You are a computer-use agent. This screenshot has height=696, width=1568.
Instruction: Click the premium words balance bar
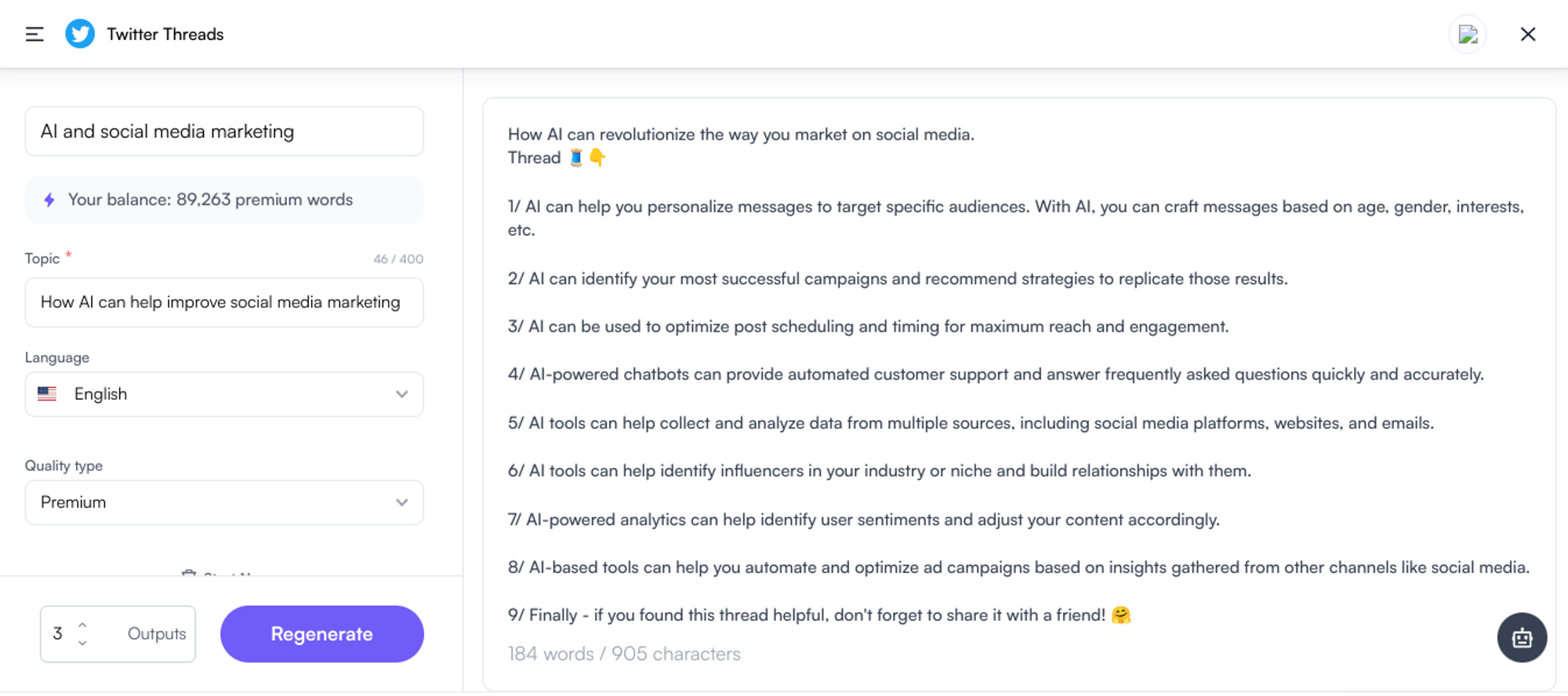[x=223, y=200]
